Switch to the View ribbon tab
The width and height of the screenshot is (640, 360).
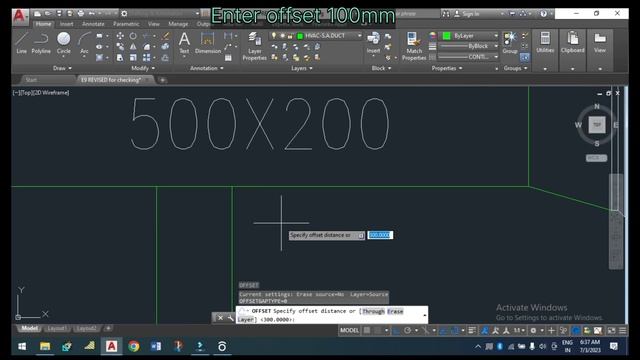154,24
